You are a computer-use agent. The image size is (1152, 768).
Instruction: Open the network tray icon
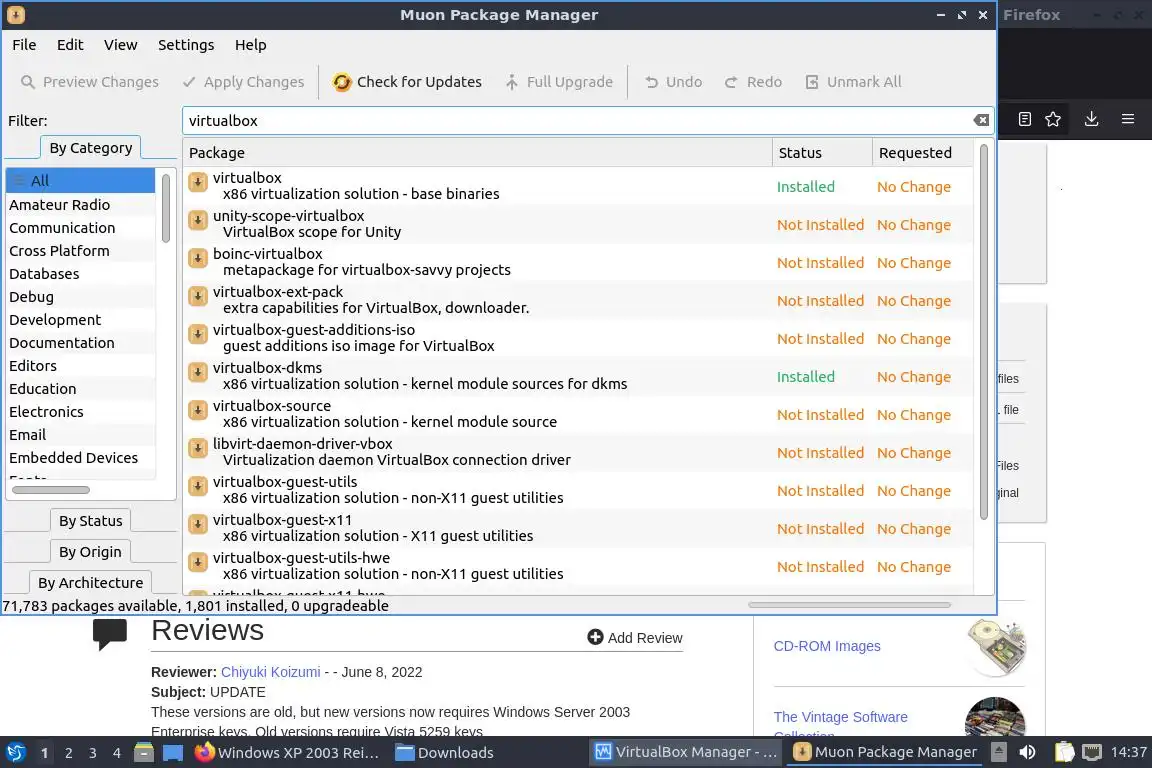click(x=1092, y=752)
